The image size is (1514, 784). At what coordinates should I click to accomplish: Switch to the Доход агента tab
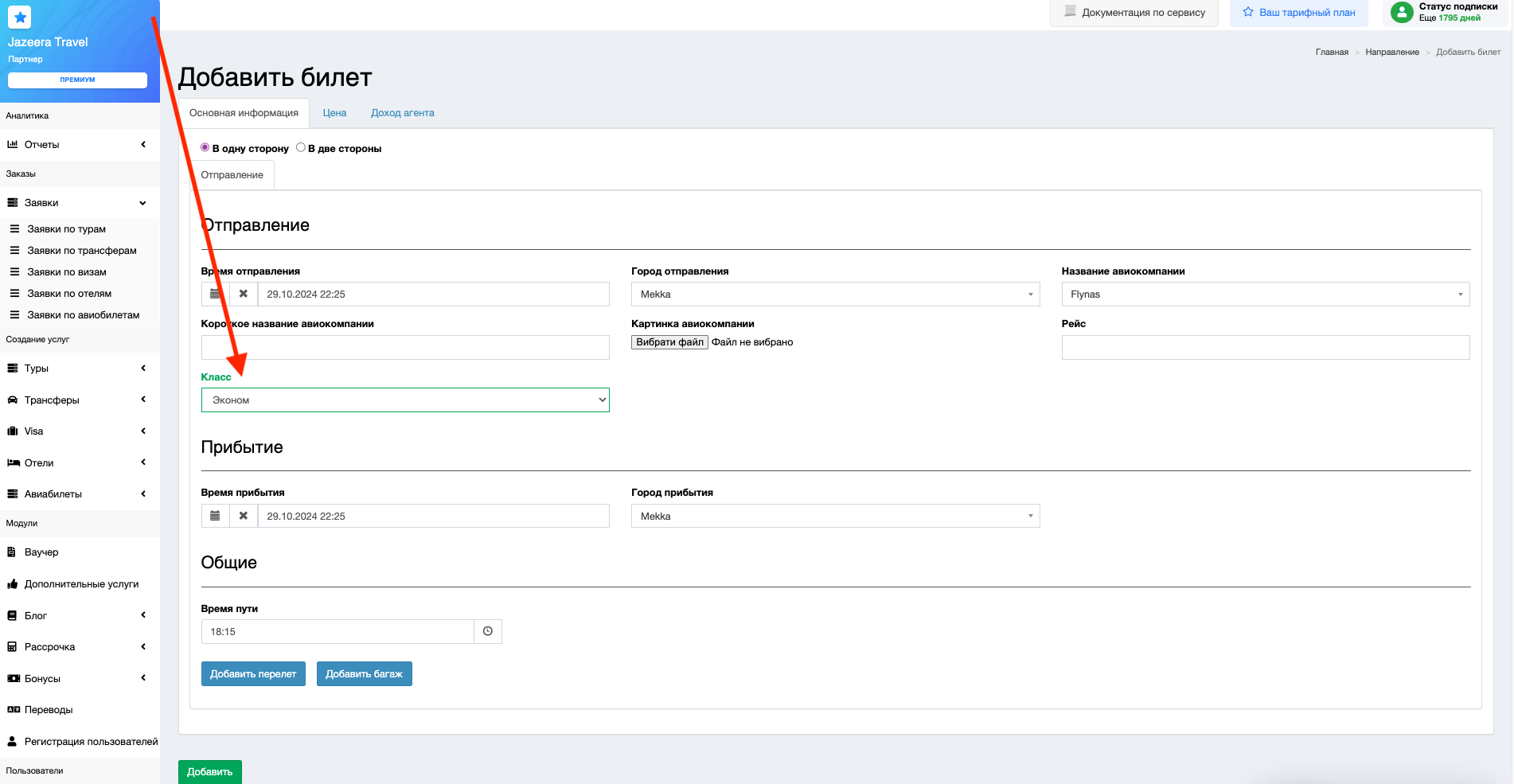(403, 113)
